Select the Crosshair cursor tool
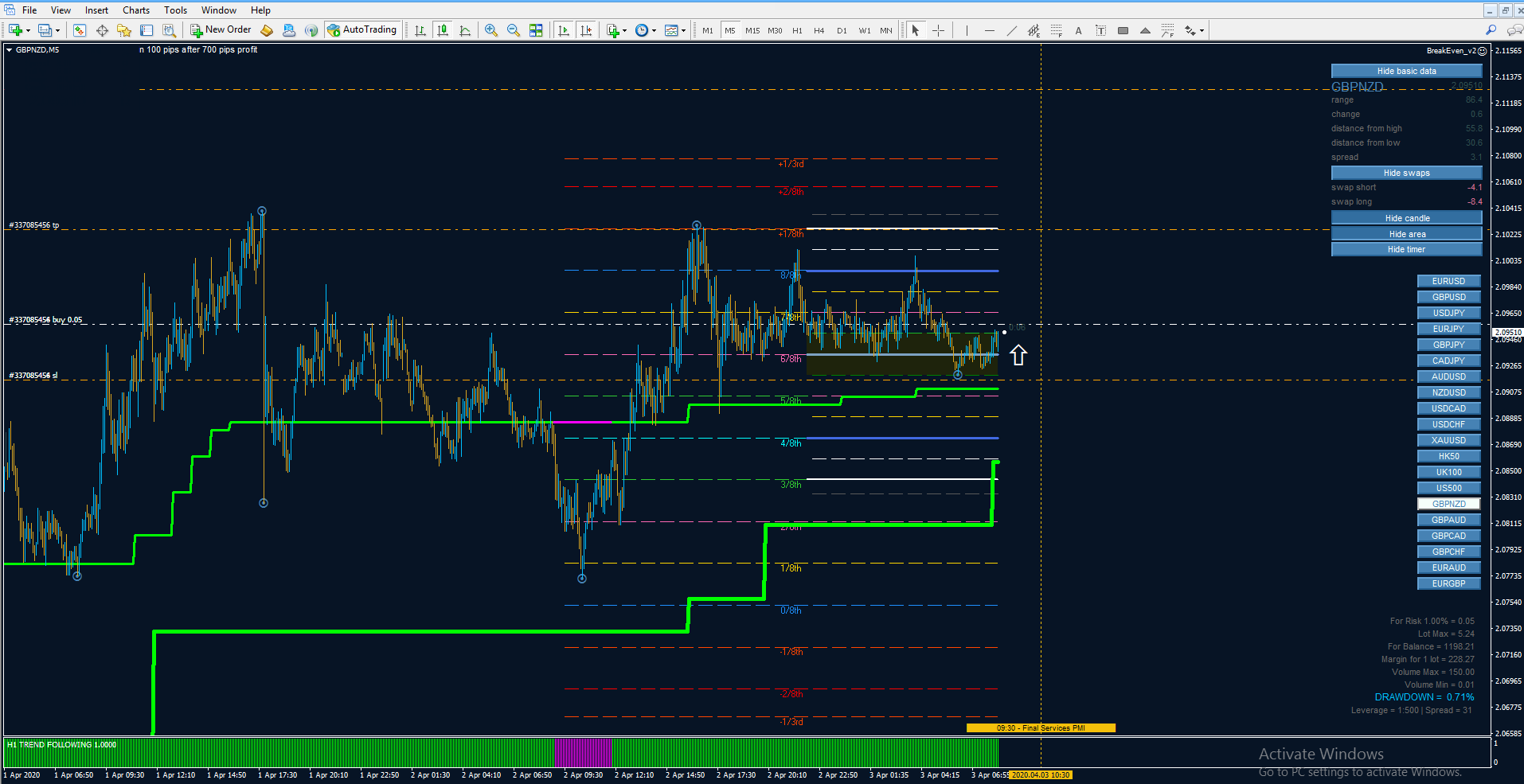Image resolution: width=1524 pixels, height=784 pixels. [939, 30]
